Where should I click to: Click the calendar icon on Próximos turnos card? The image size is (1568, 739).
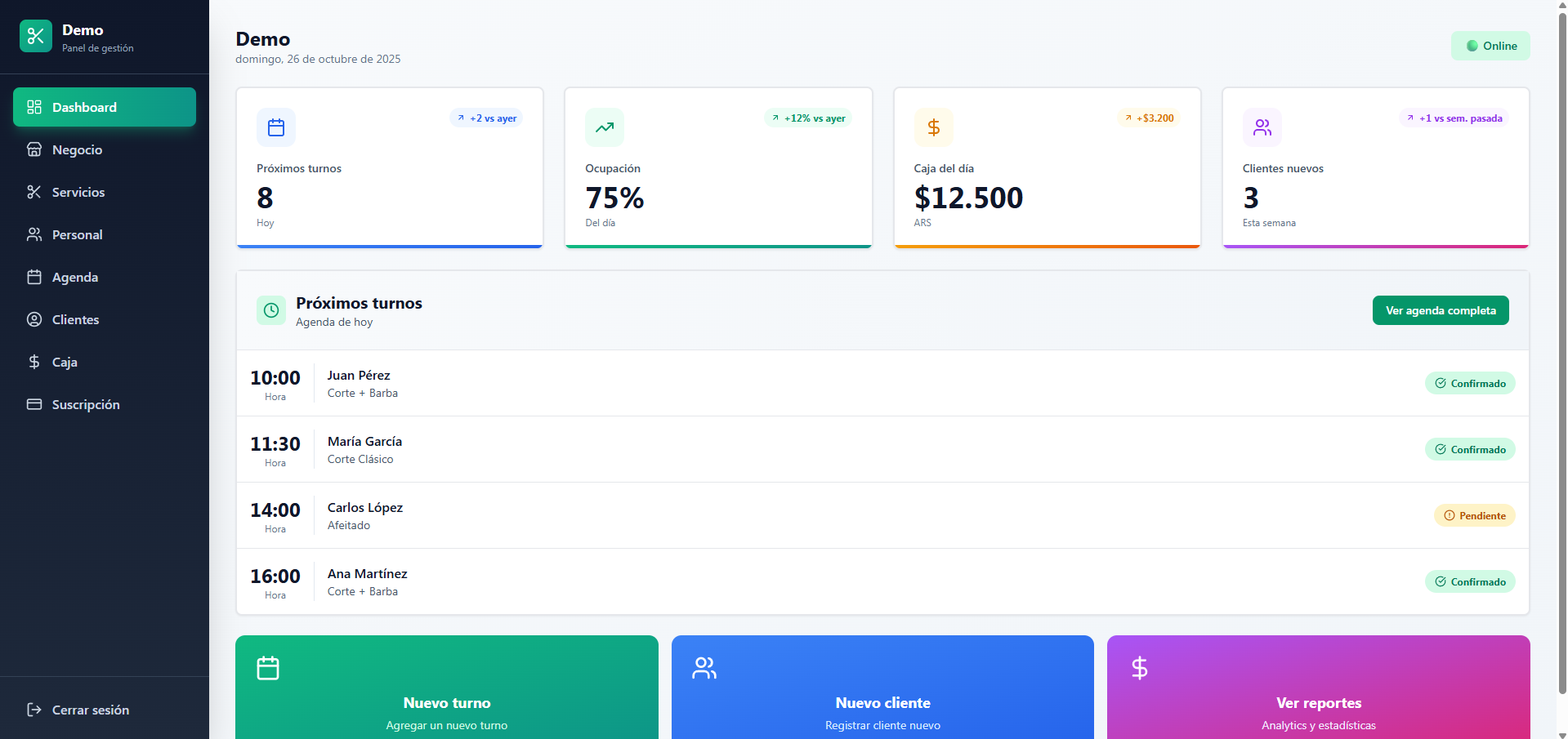click(275, 127)
